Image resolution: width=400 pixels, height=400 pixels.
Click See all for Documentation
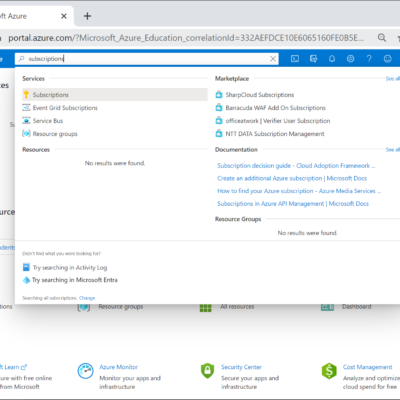(393, 150)
